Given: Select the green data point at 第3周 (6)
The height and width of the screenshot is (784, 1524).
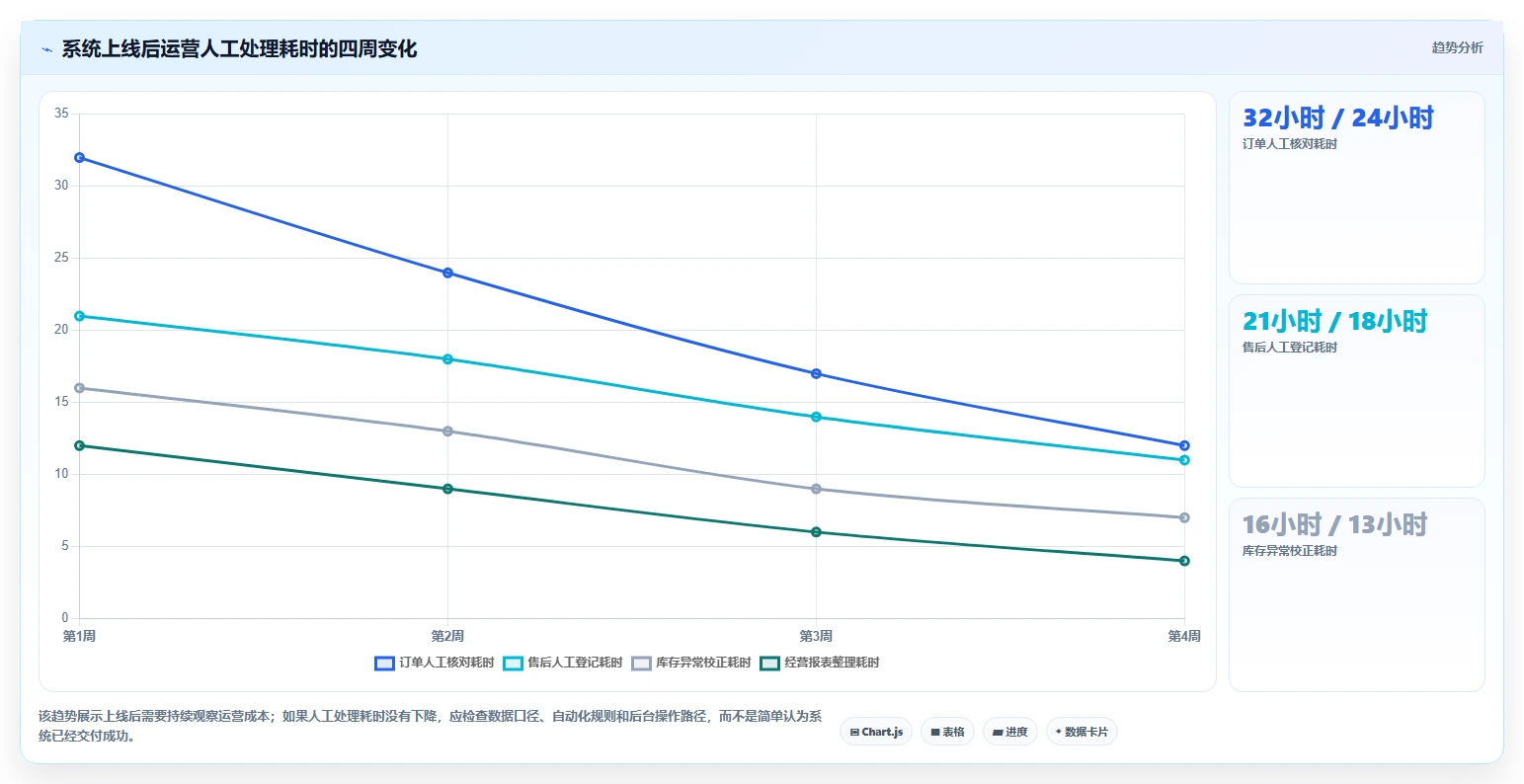Looking at the screenshot, I should (816, 532).
